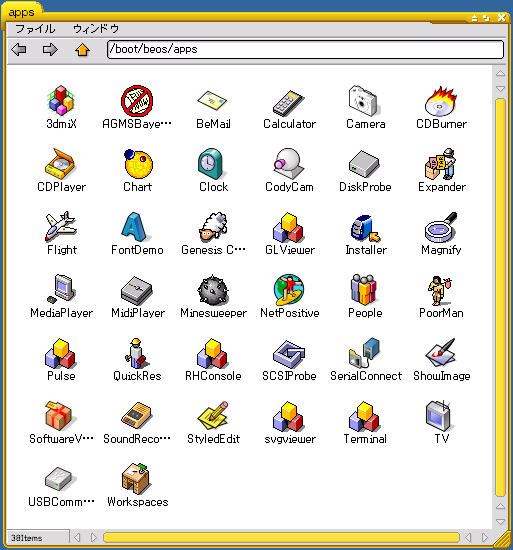The image size is (513, 550).
Task: Select the NetPositive surfer icon
Action: (x=289, y=290)
